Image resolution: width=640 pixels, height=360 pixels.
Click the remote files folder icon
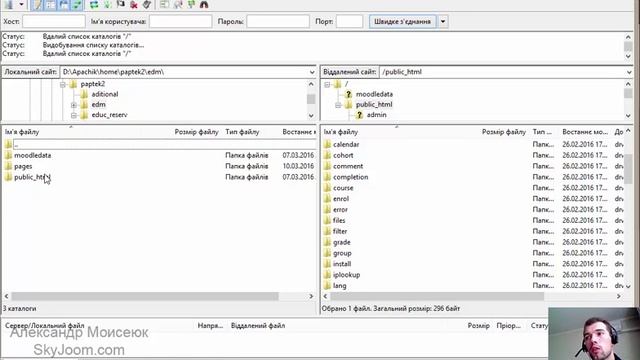327,220
